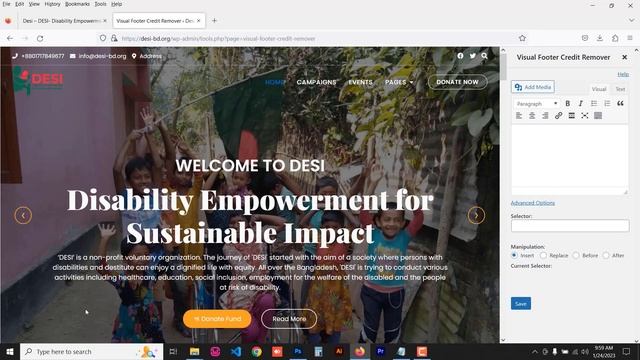Open the website search icon
This screenshot has width=640, height=360.
[484, 56]
